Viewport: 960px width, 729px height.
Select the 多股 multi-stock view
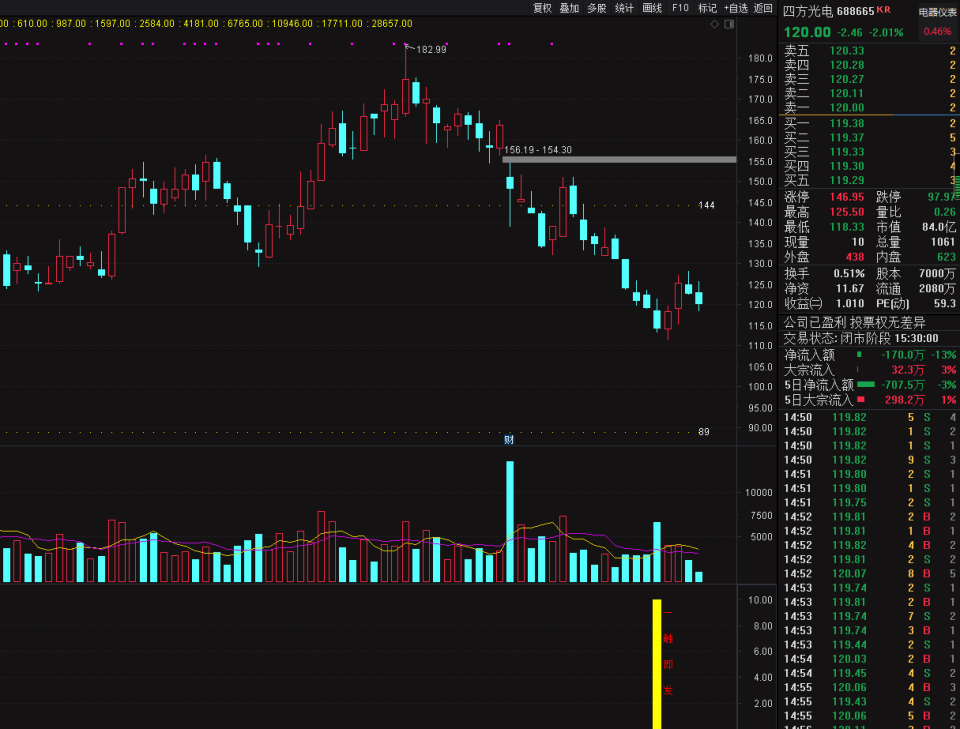click(596, 8)
